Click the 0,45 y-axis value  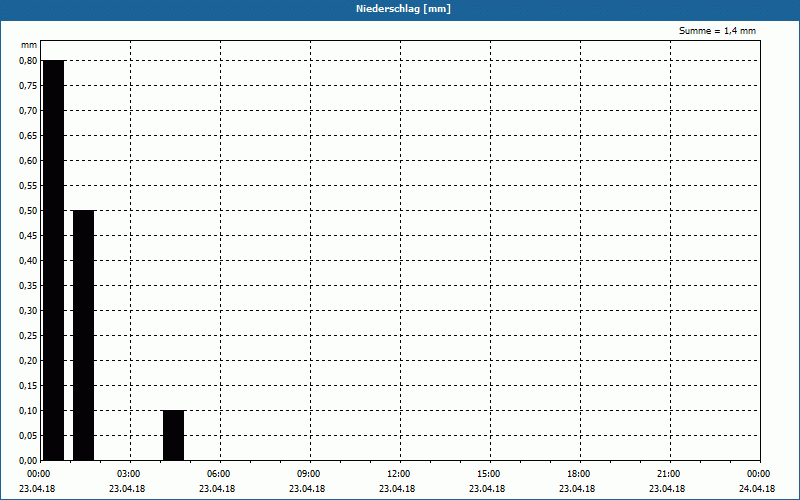[x=28, y=235]
